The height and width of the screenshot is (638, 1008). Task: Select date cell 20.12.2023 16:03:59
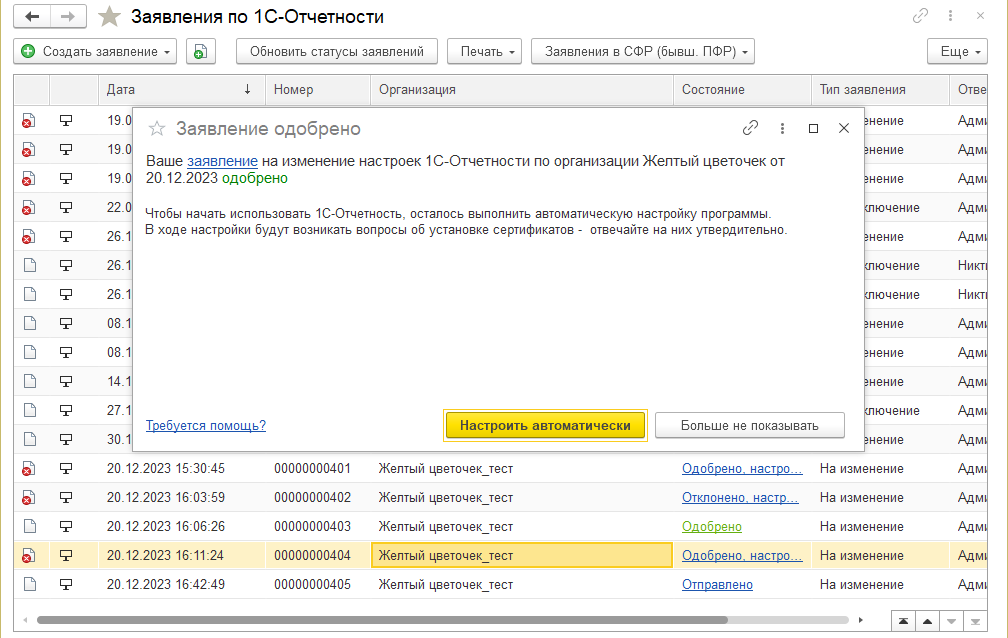[x=182, y=498]
